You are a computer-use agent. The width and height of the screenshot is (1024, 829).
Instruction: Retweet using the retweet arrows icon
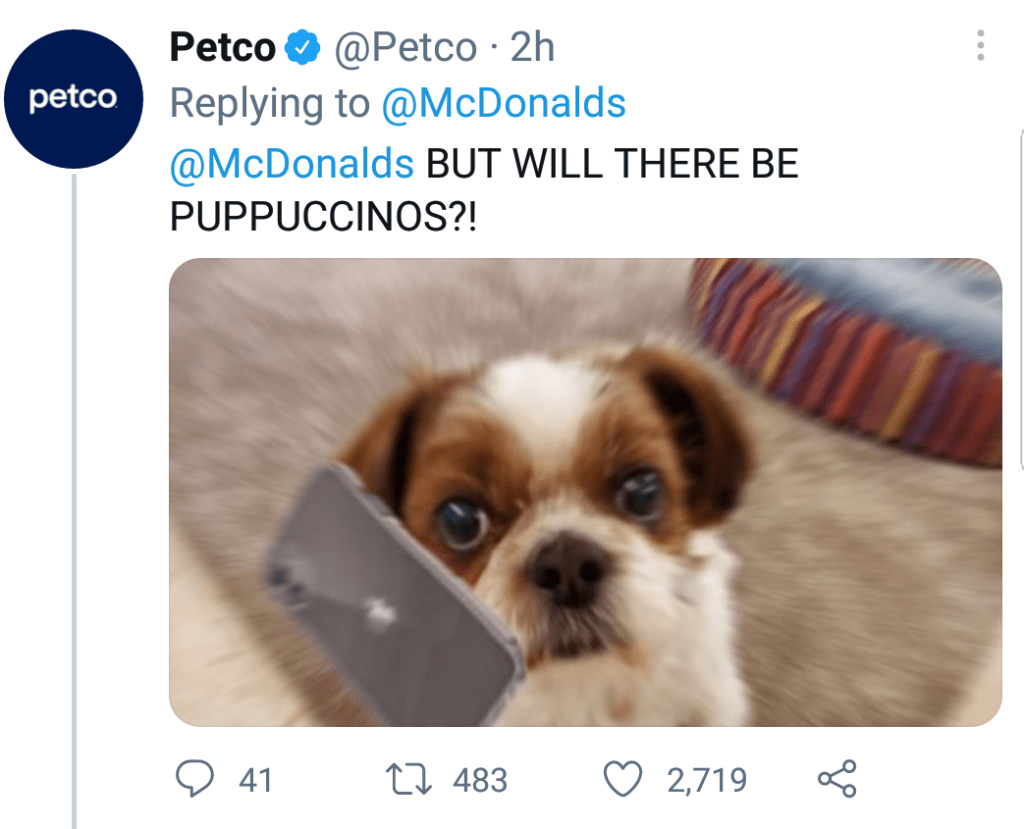pyautogui.click(x=409, y=780)
